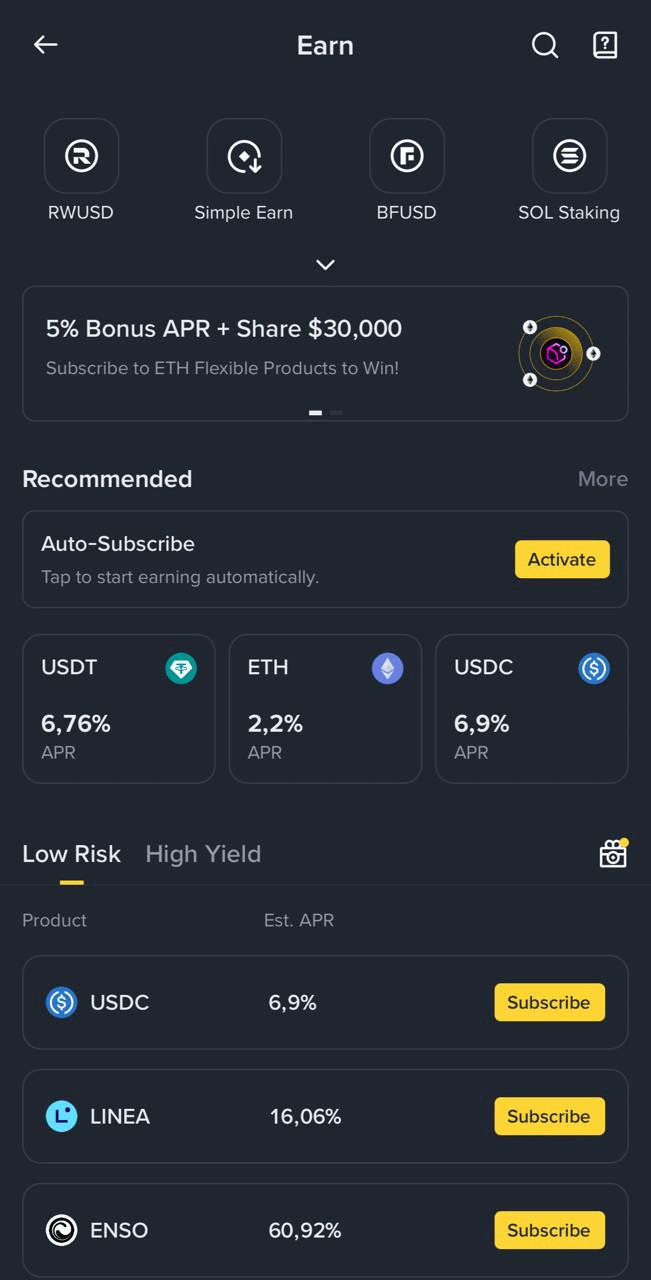Open the ETH 2,2% APR card

[325, 708]
